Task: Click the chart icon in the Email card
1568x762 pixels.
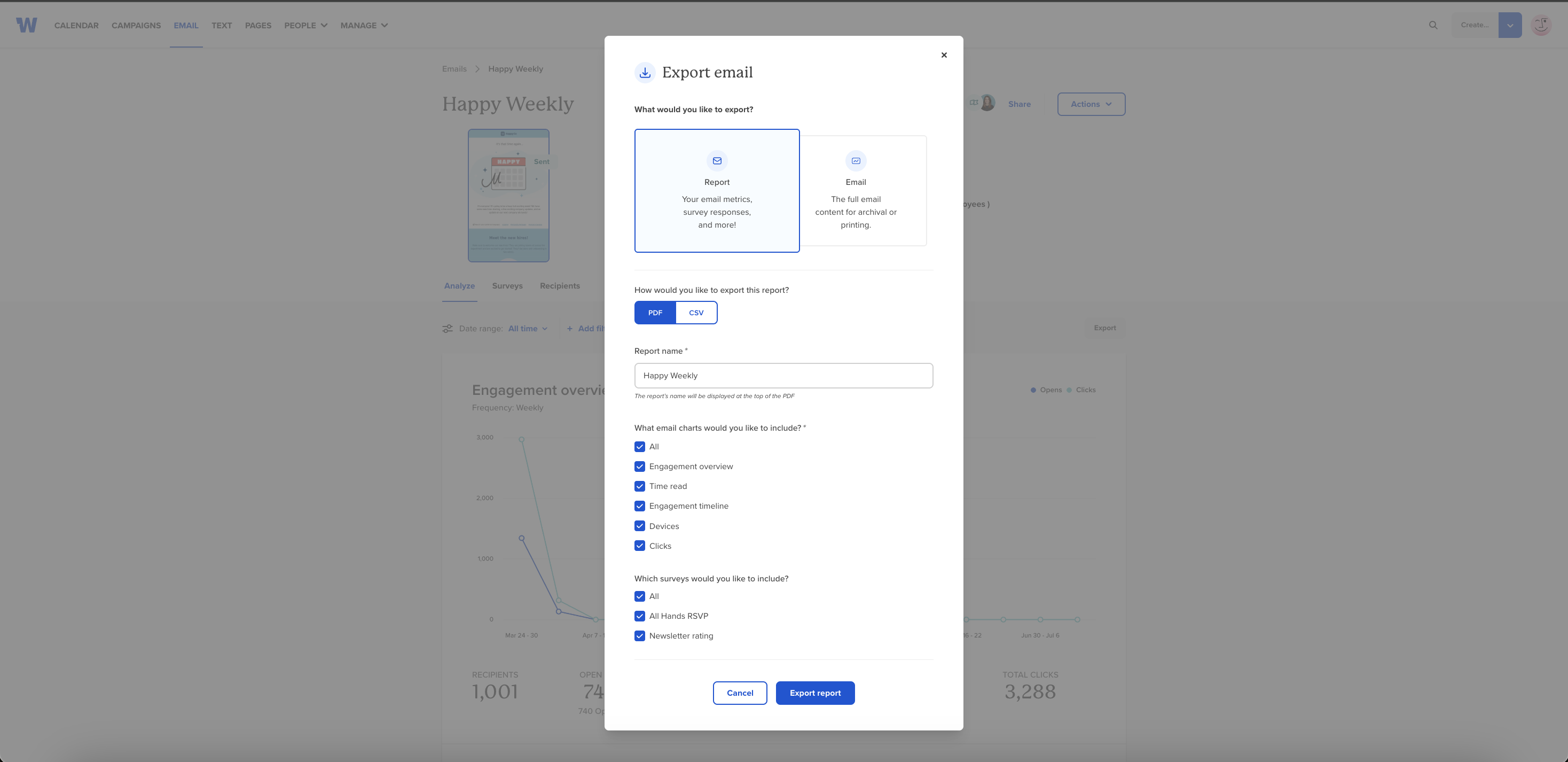Action: [x=856, y=161]
